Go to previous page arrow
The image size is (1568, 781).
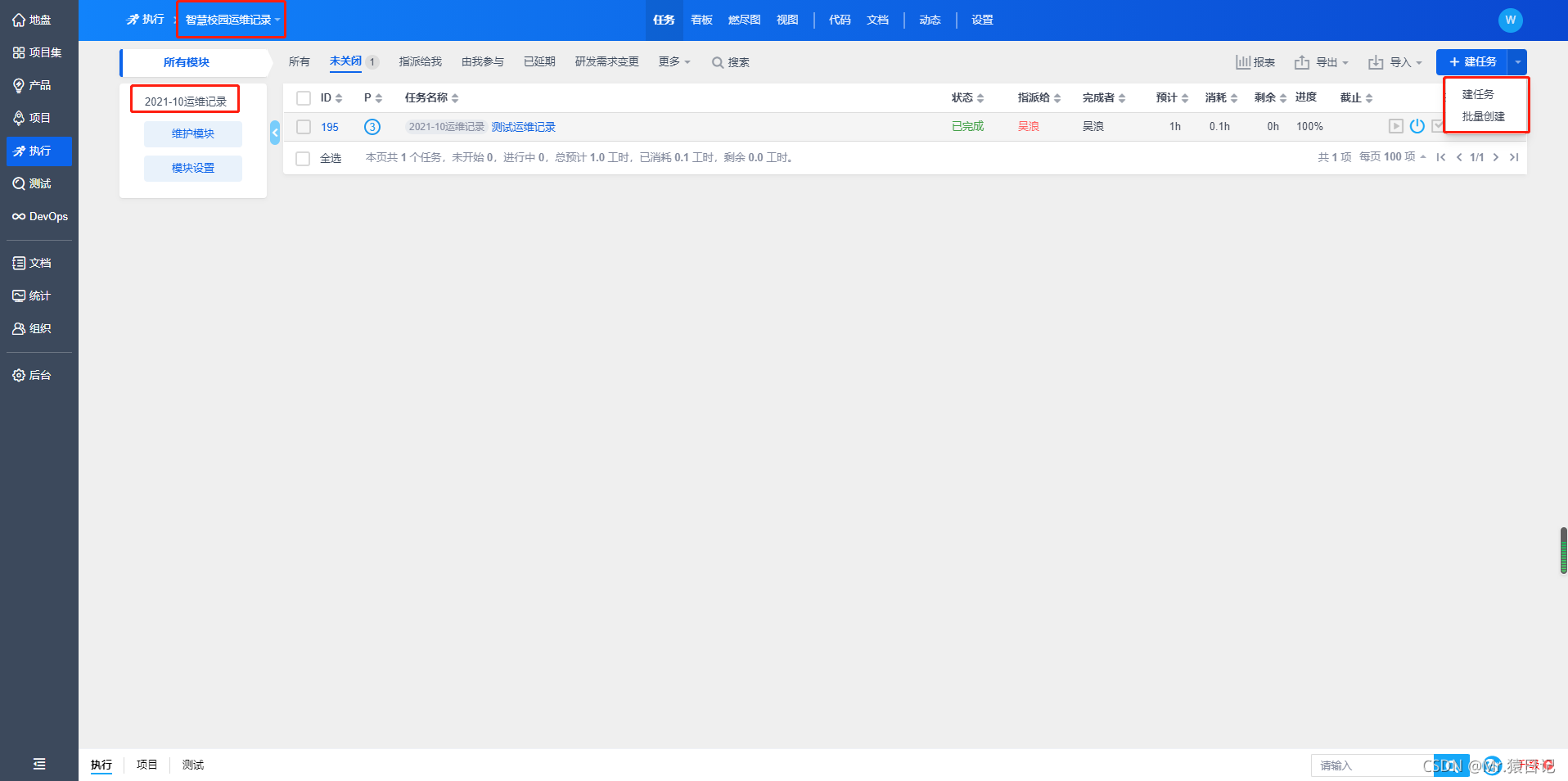[x=1459, y=157]
